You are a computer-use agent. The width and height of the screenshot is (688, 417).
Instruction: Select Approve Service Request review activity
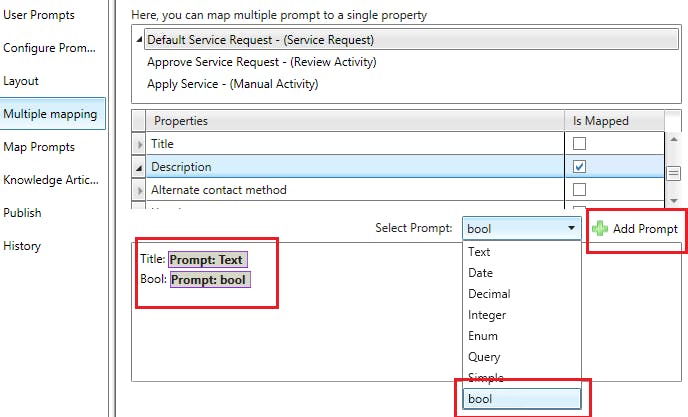coord(261,62)
